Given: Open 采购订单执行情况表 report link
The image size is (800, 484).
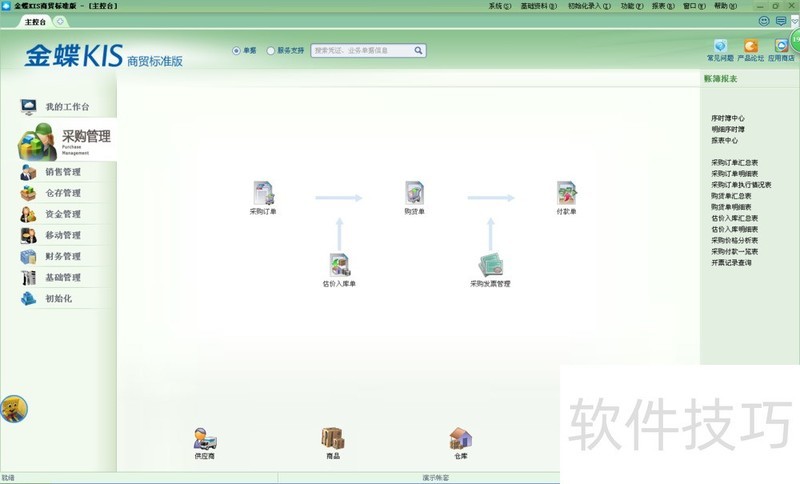Looking at the screenshot, I should (x=741, y=185).
